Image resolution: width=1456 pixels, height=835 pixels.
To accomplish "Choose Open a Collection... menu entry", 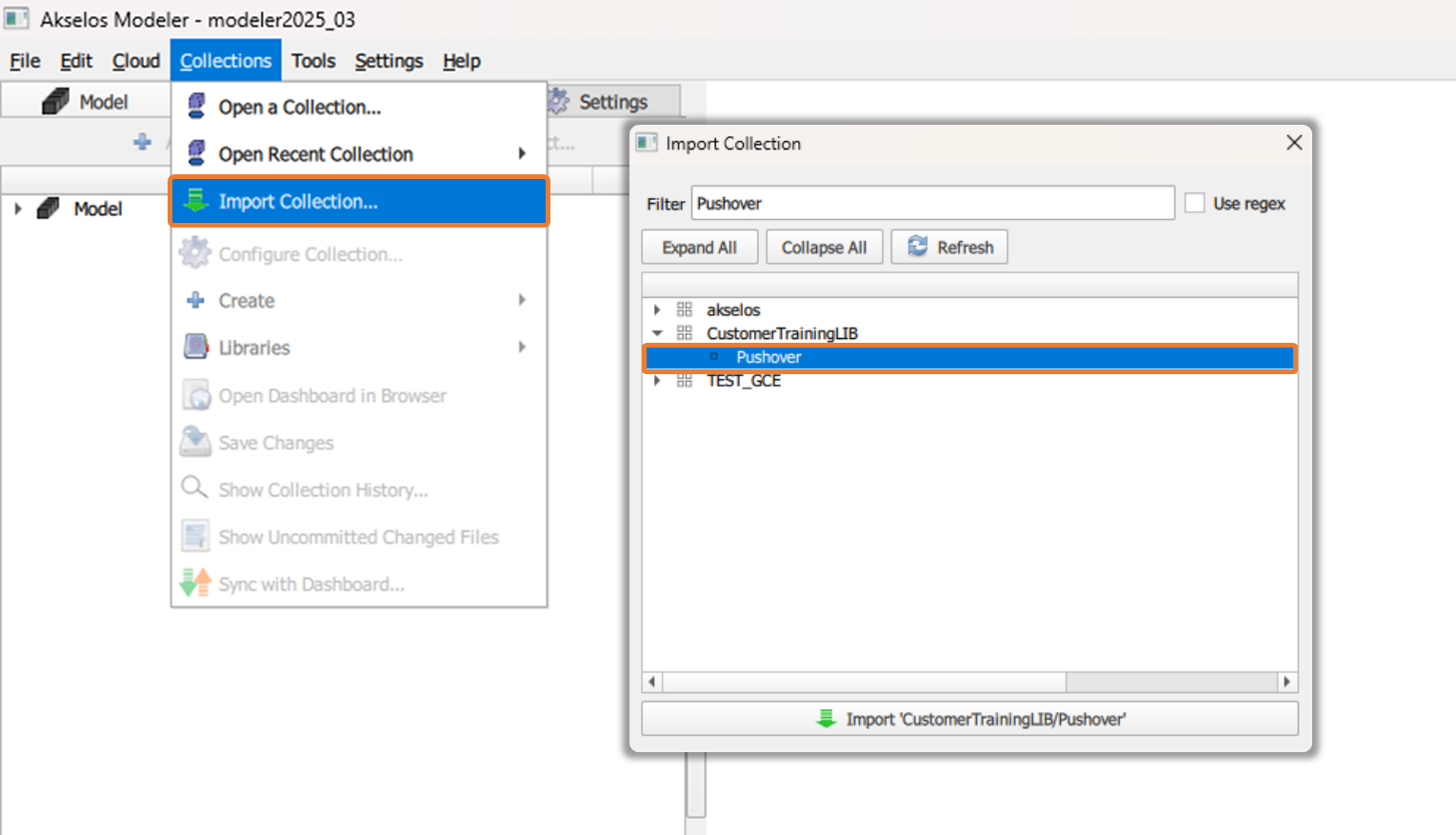I will pyautogui.click(x=358, y=107).
